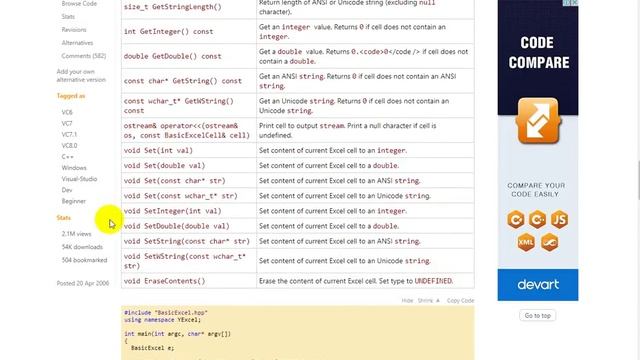Click the JS language icon in ad
This screenshot has width=640, height=360.
(559, 220)
